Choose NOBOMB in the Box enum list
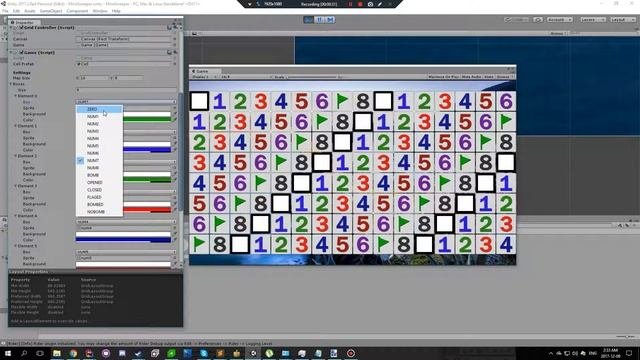 coord(99,212)
